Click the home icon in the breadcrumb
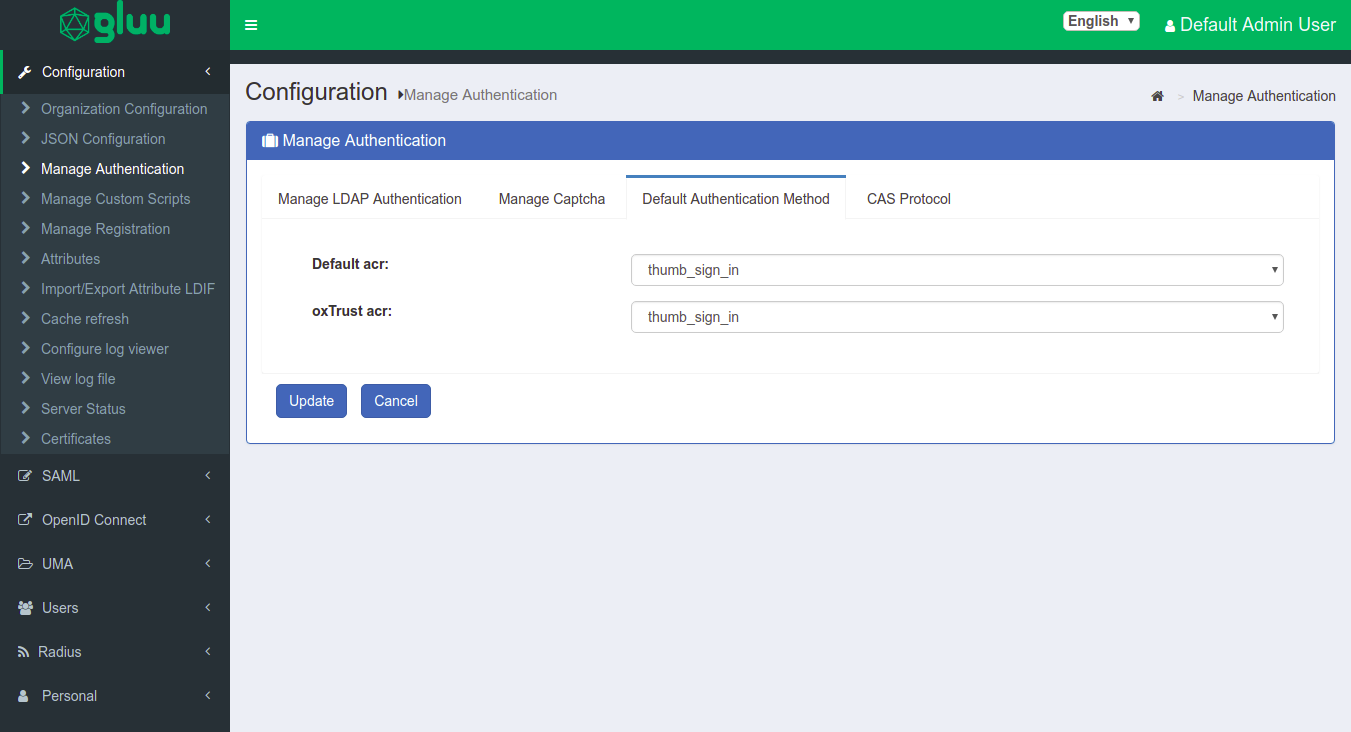 coord(1157,95)
